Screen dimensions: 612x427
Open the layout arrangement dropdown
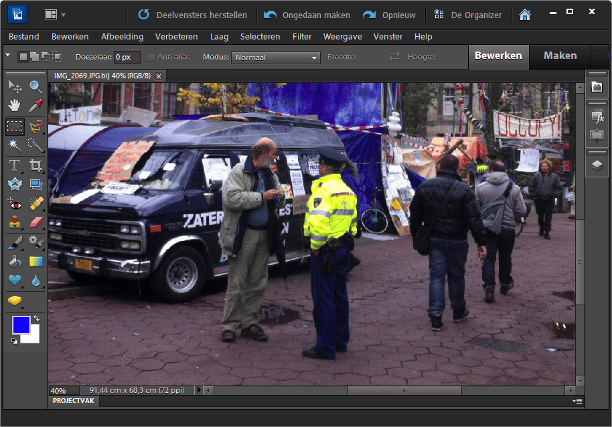coord(57,15)
